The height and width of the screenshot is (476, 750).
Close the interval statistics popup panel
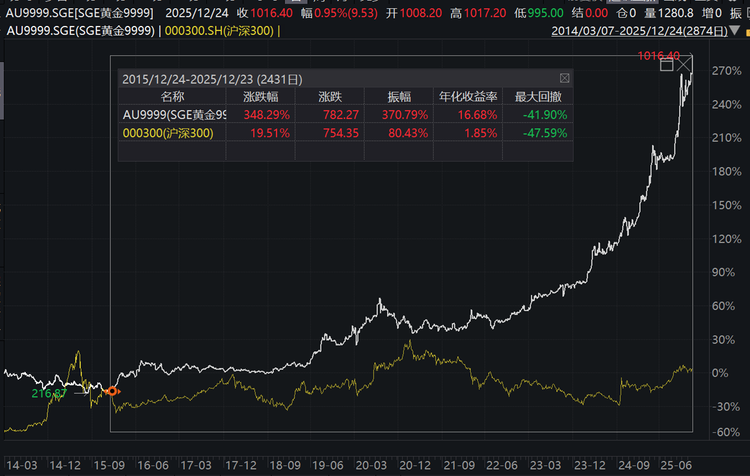pyautogui.click(x=565, y=78)
